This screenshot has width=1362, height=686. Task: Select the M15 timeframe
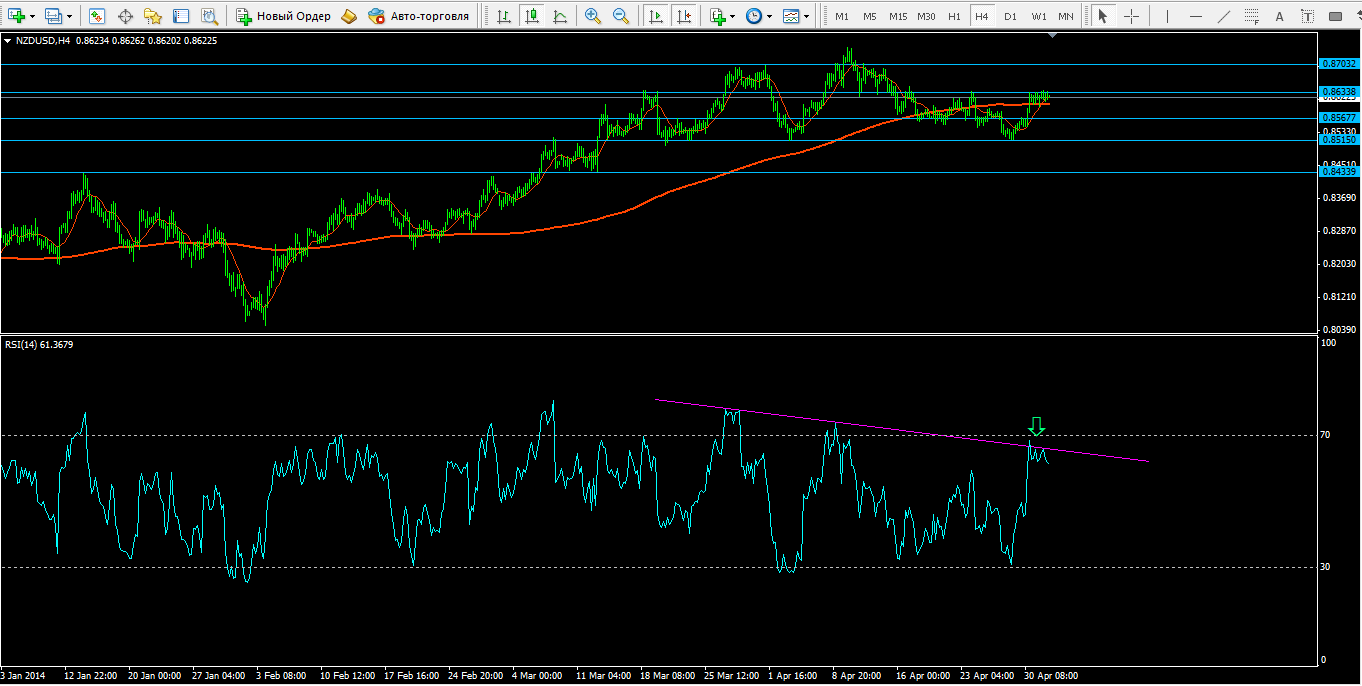coord(898,16)
